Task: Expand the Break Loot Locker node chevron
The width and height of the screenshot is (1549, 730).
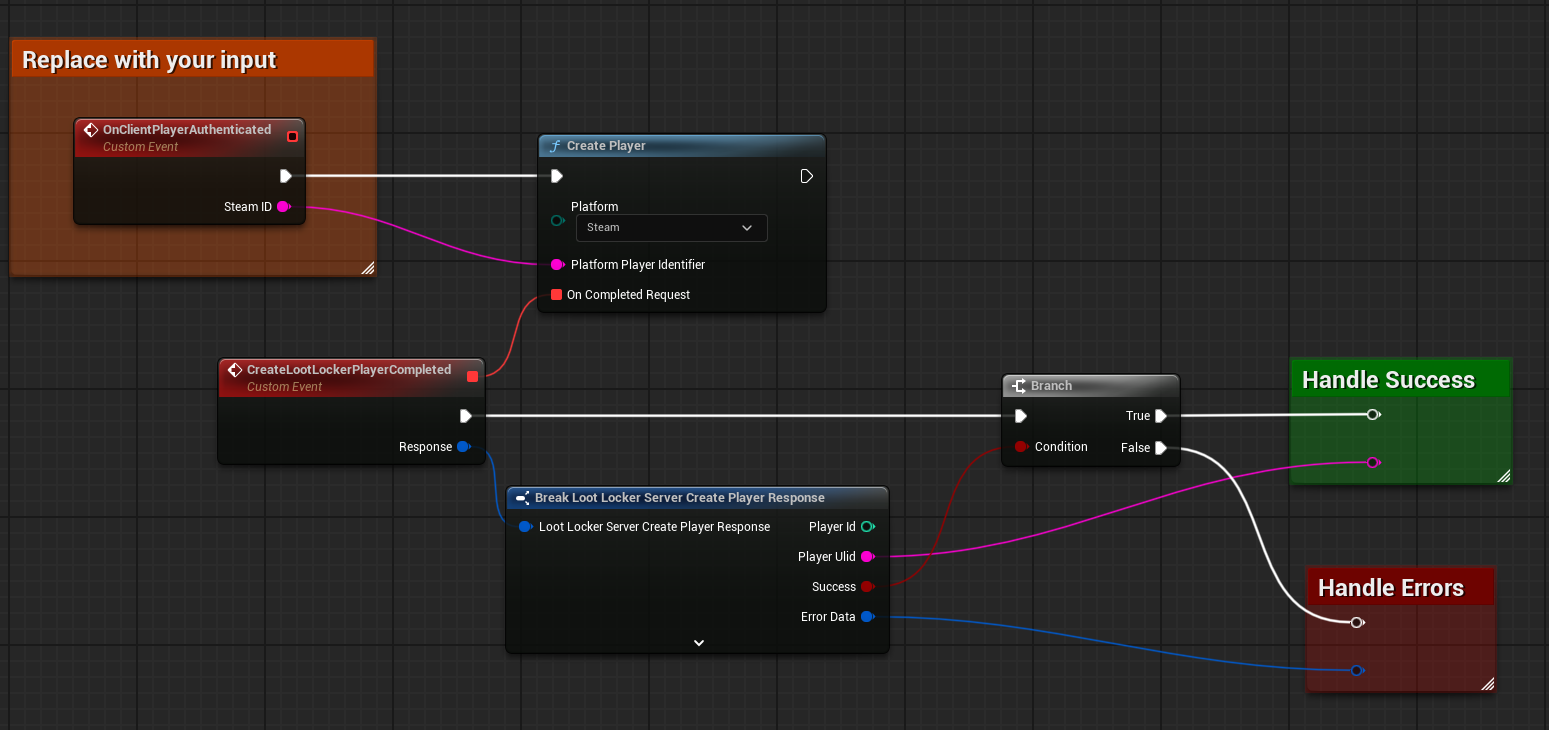Action: coord(698,642)
